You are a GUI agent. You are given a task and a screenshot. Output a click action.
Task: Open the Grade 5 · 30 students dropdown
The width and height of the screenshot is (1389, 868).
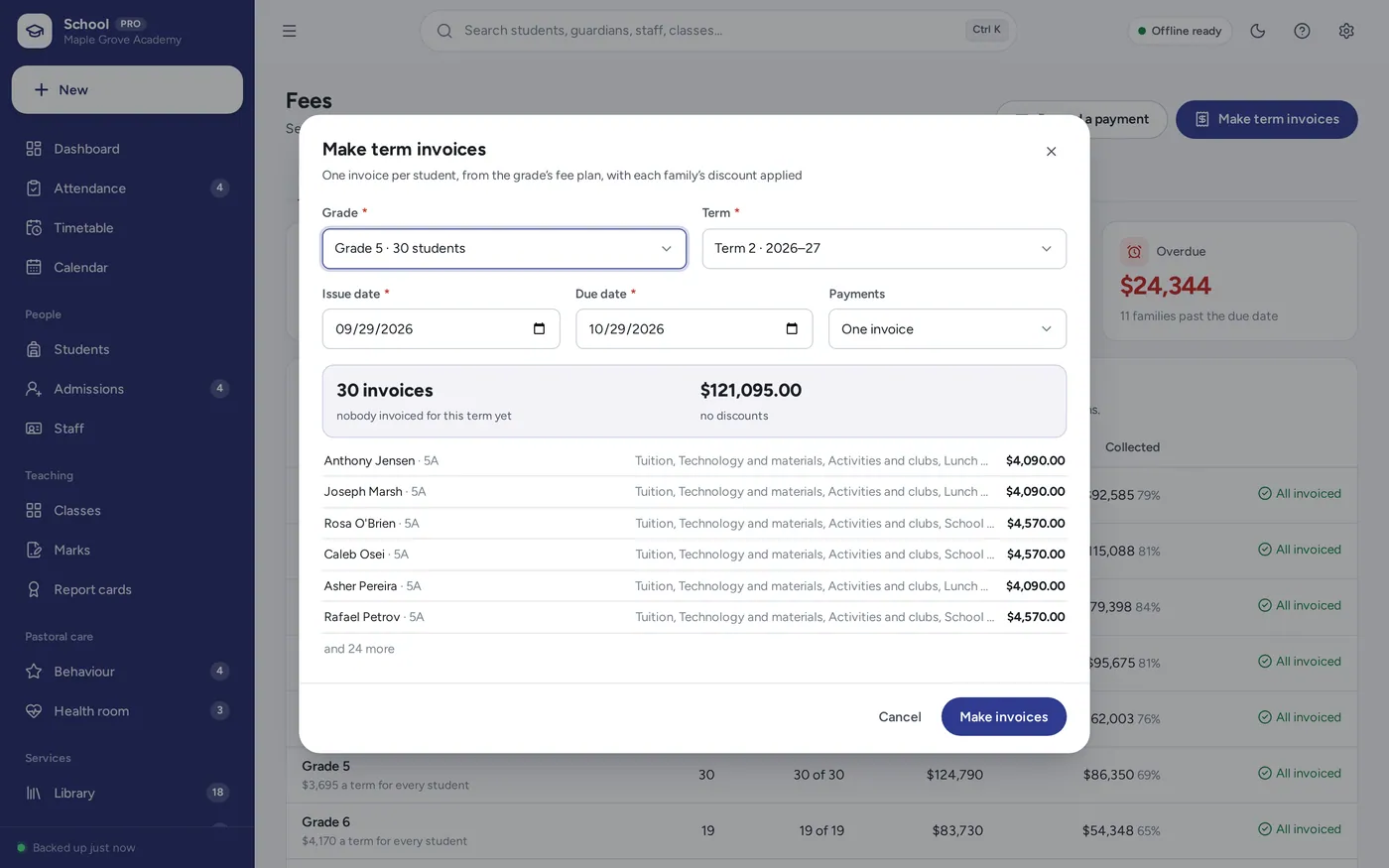[x=504, y=249]
